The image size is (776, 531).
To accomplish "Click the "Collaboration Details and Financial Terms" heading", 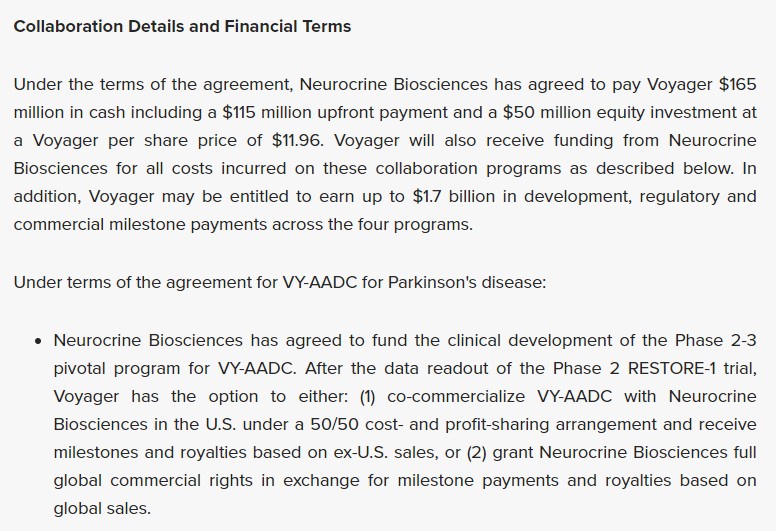I will [x=182, y=26].
